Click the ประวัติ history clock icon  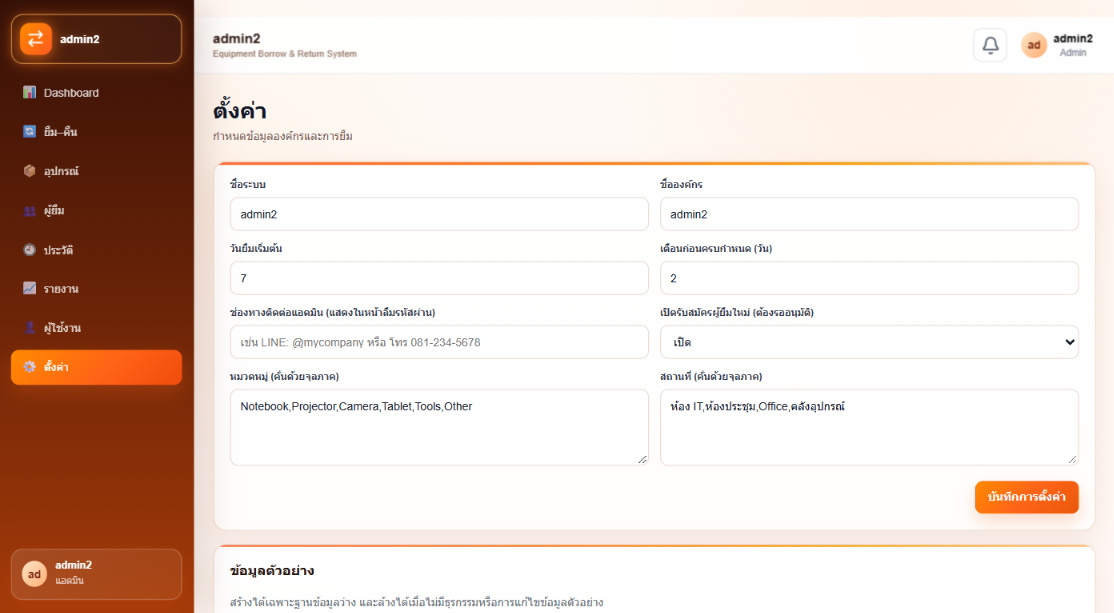[x=29, y=250]
